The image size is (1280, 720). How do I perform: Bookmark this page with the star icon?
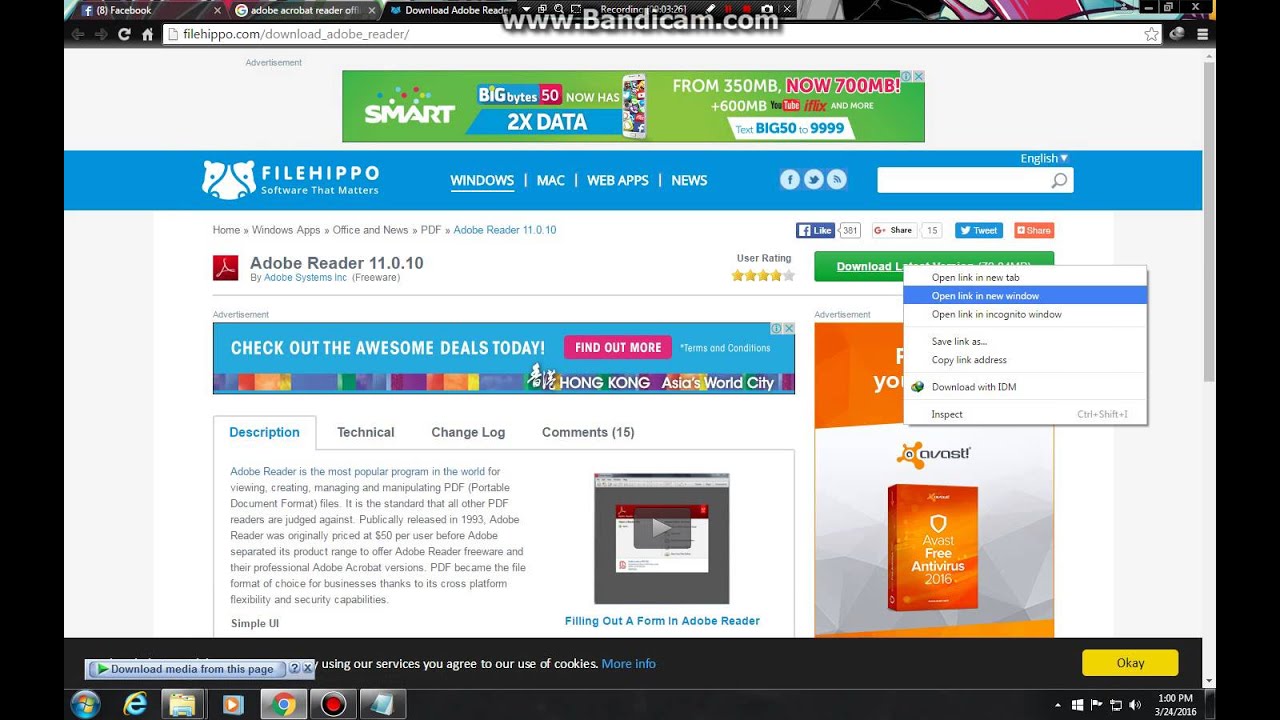point(1151,34)
